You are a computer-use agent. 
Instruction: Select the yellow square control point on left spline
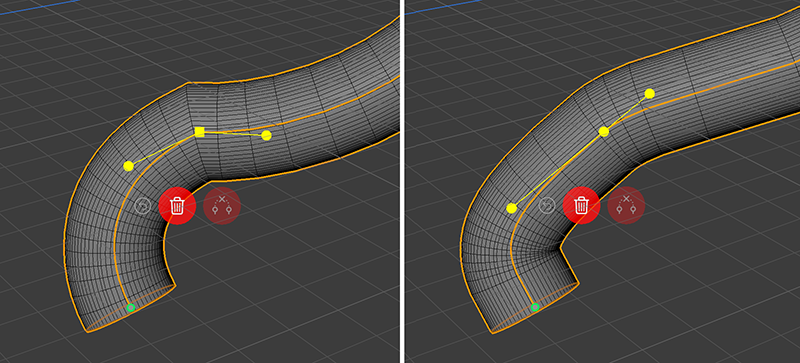coord(199,132)
